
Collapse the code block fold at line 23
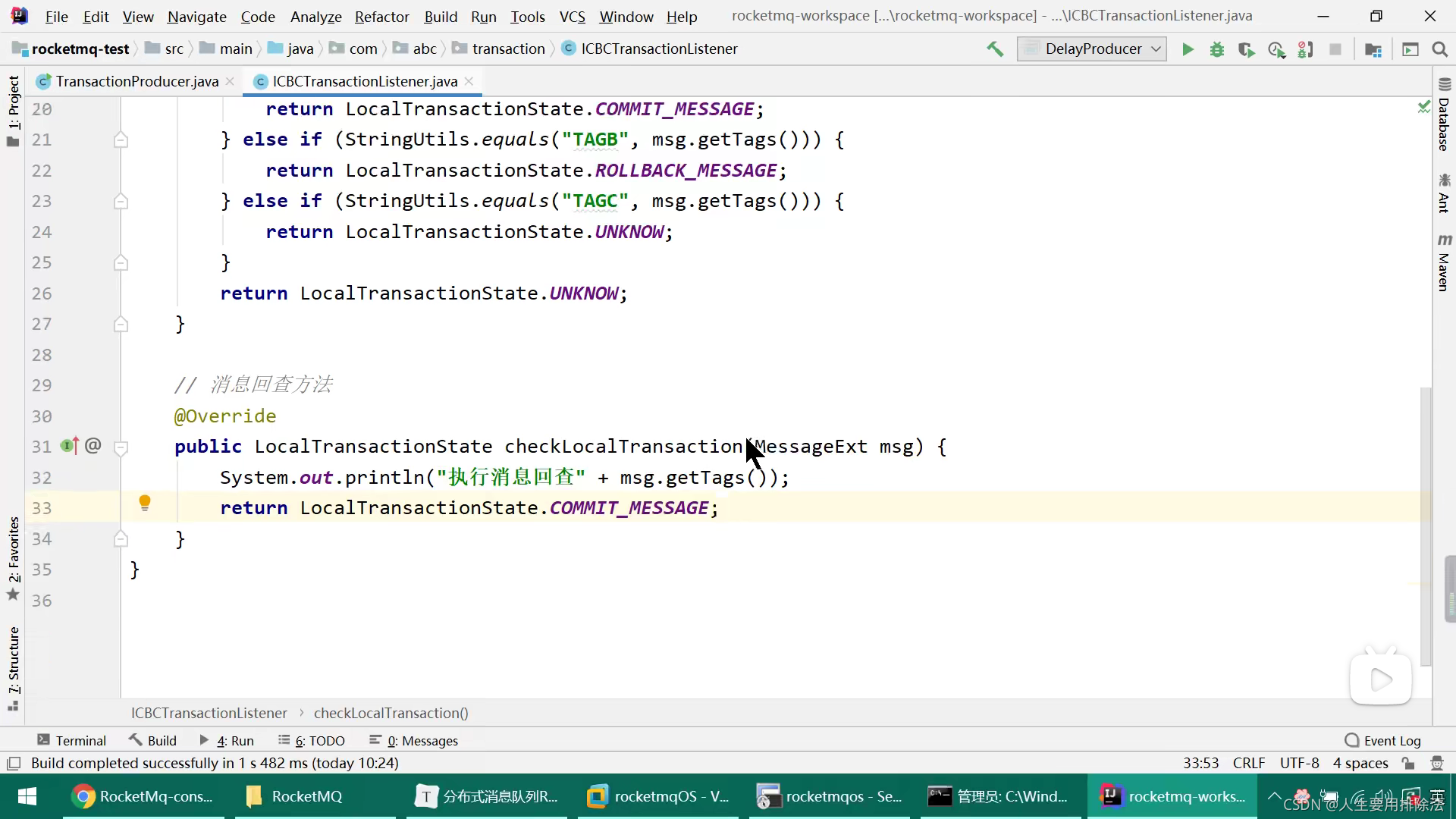[121, 202]
